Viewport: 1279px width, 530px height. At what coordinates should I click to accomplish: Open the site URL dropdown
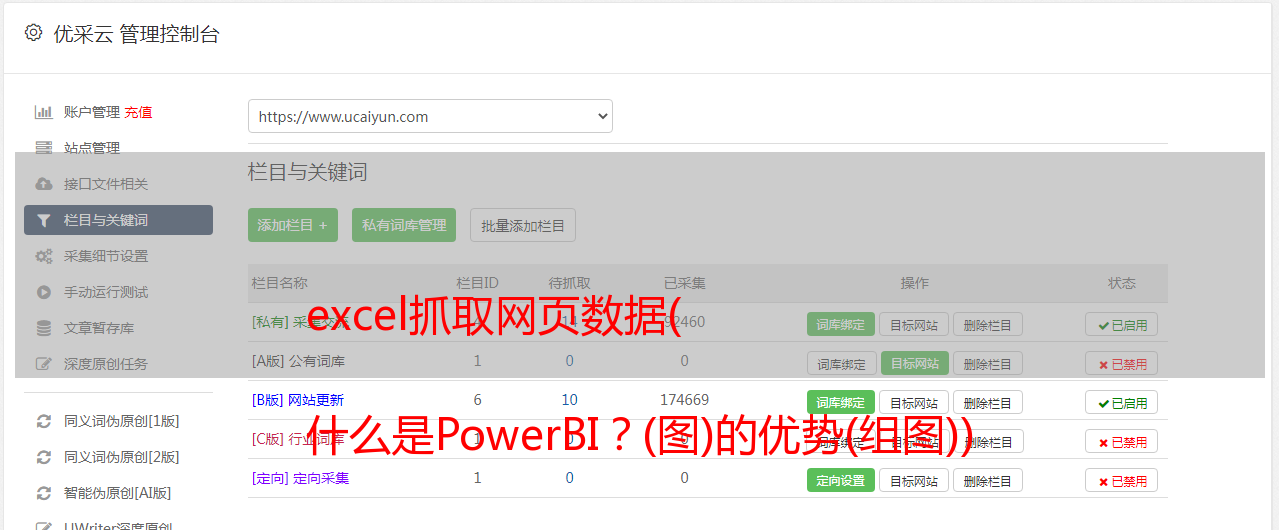pyautogui.click(x=430, y=116)
